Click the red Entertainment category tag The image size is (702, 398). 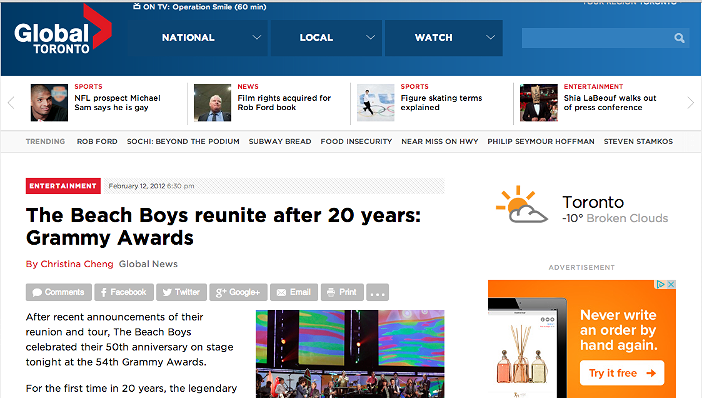point(63,186)
